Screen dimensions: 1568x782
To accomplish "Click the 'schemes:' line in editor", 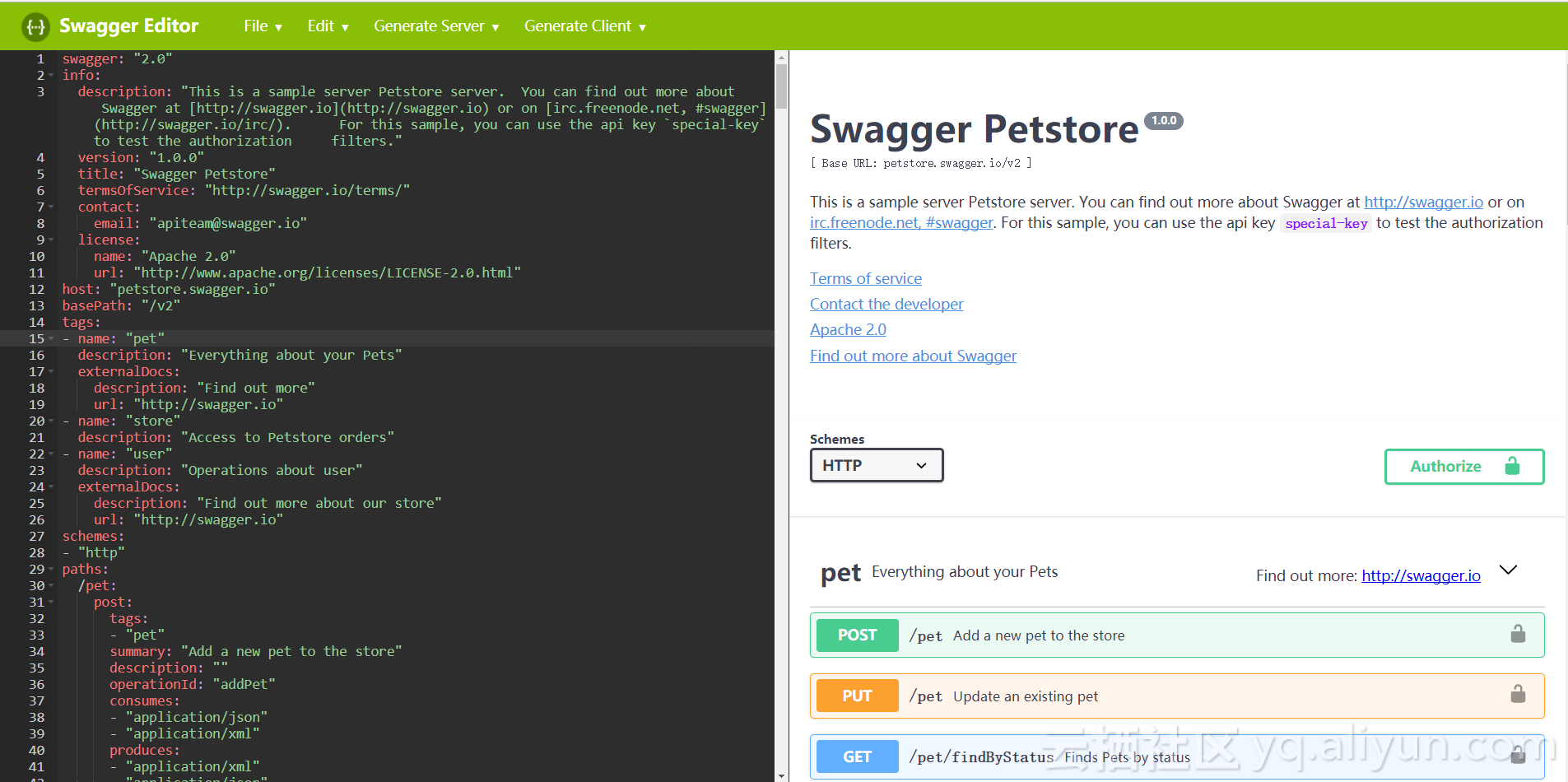I will coord(94,537).
